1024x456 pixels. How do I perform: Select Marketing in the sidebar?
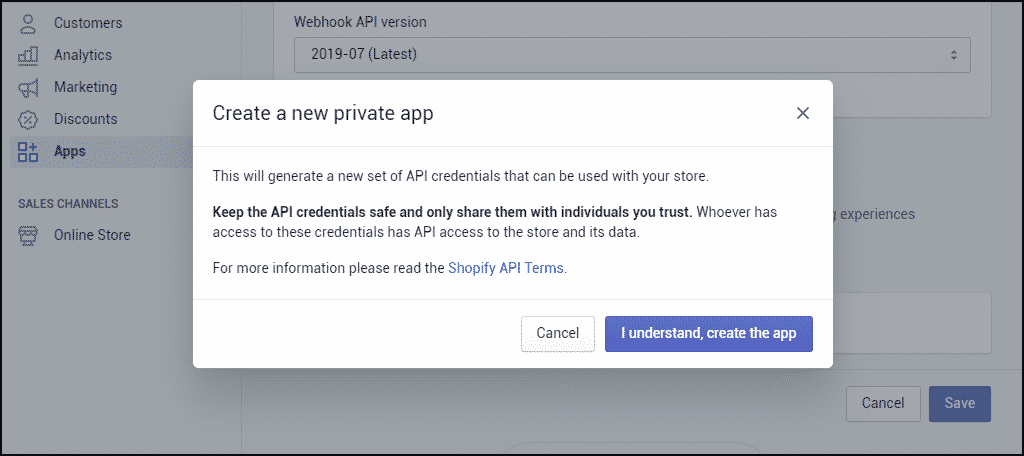(86, 87)
